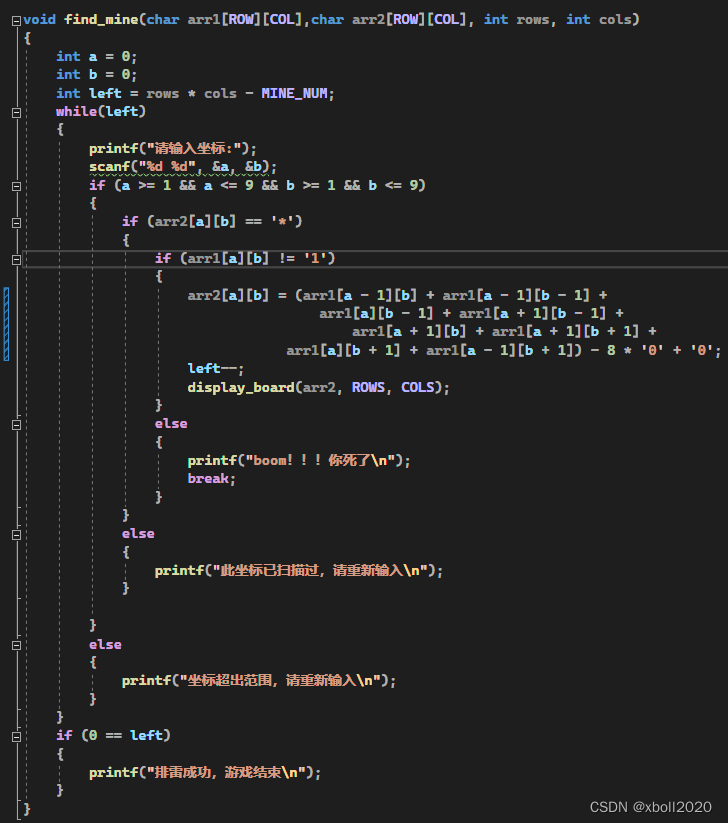
Task: Click the arr1[a + 1][b + 1] term
Action: 565,332
